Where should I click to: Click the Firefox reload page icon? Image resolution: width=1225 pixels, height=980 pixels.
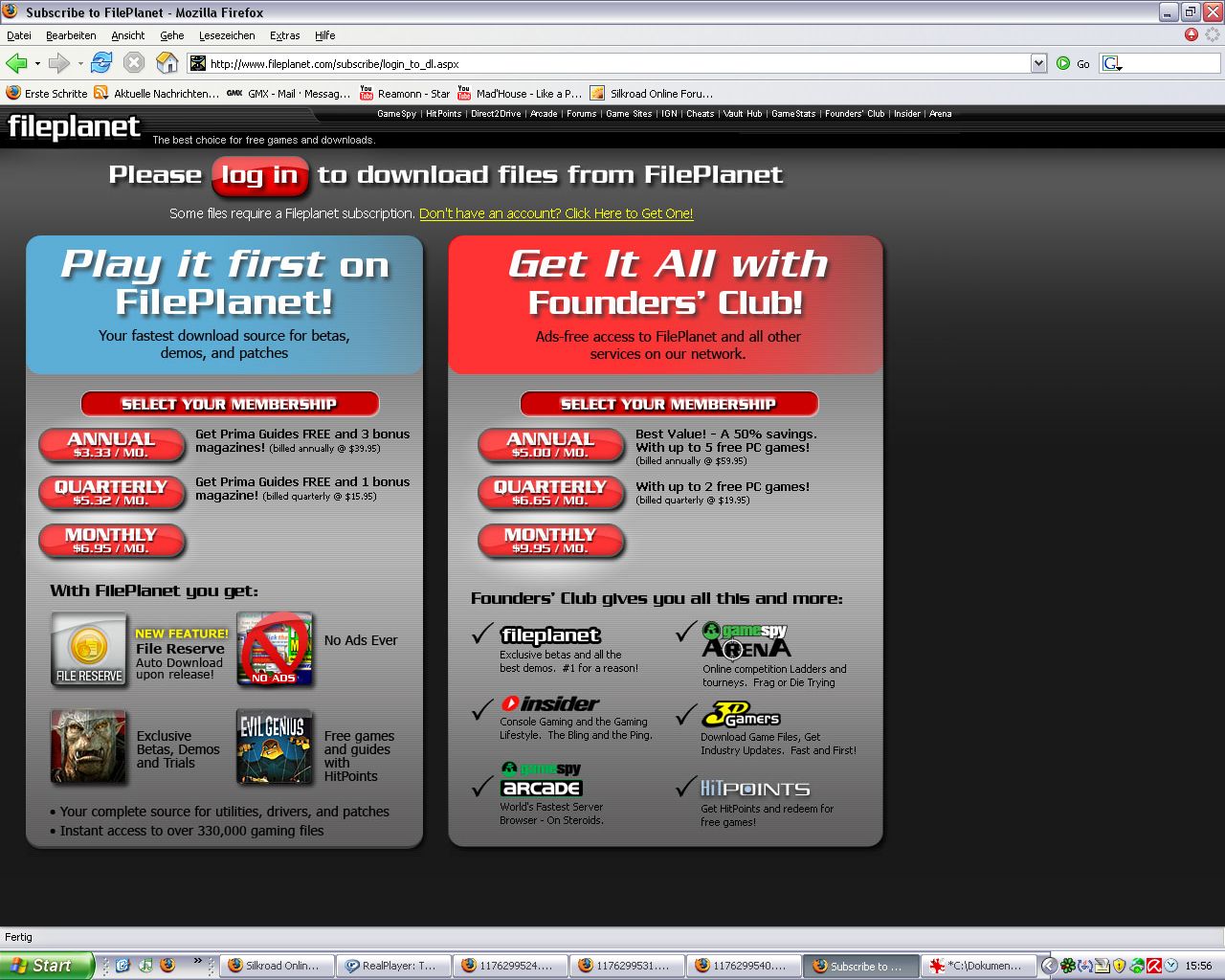click(x=101, y=63)
